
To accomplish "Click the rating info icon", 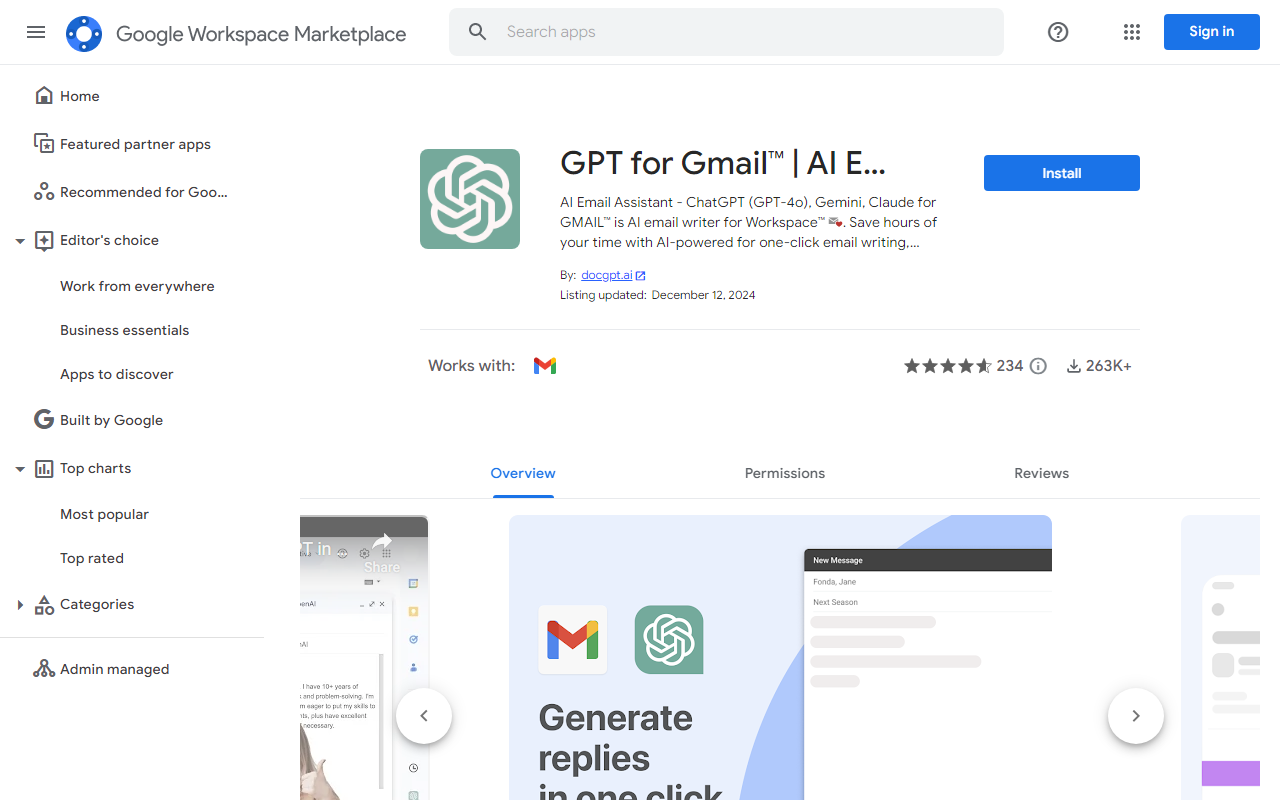I will coord(1038,366).
